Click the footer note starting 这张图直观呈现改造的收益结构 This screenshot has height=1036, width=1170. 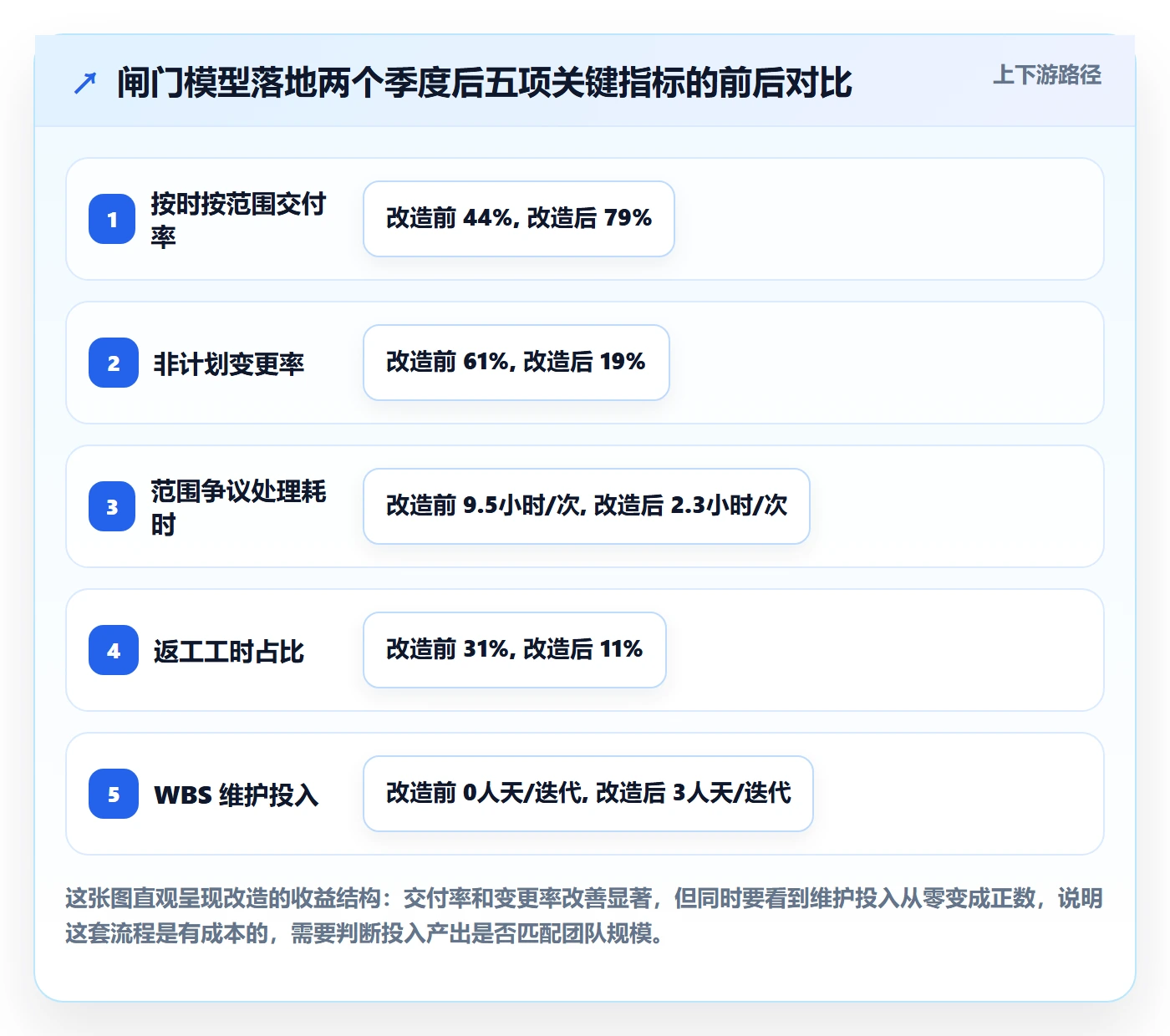[x=584, y=916]
